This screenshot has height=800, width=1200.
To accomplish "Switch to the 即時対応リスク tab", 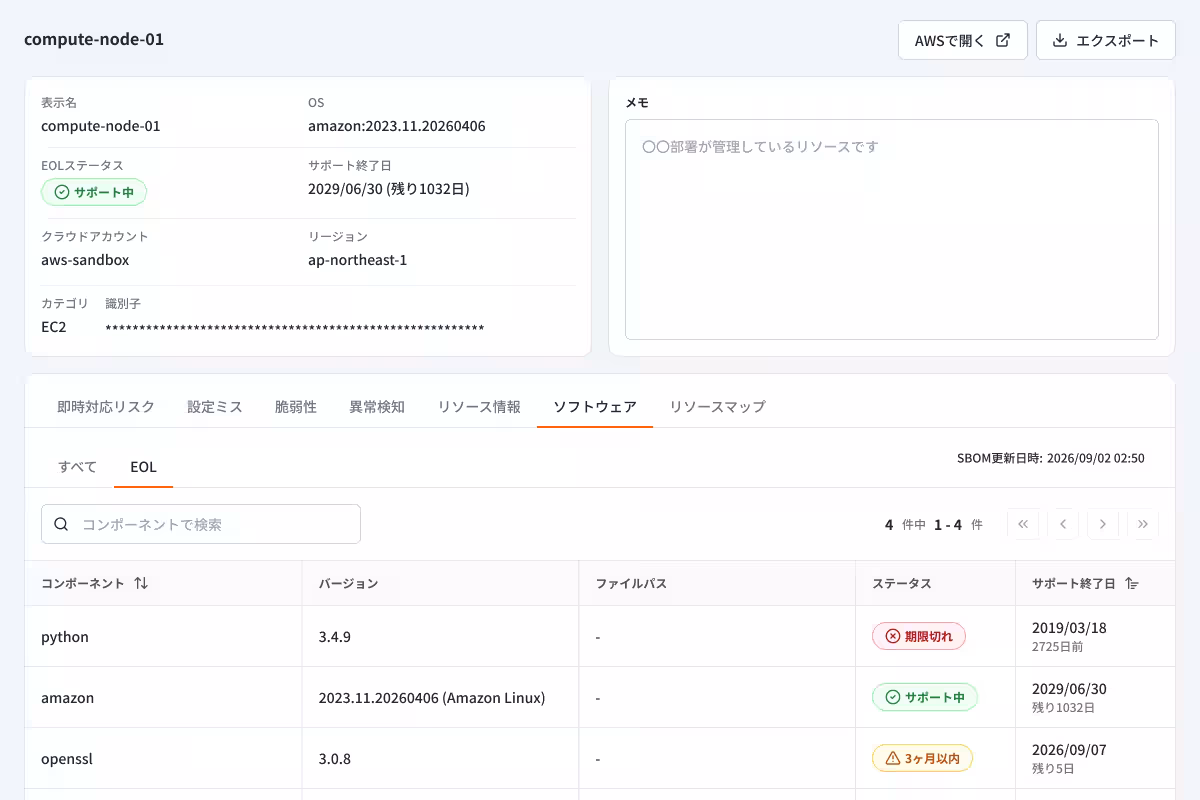I will (106, 407).
